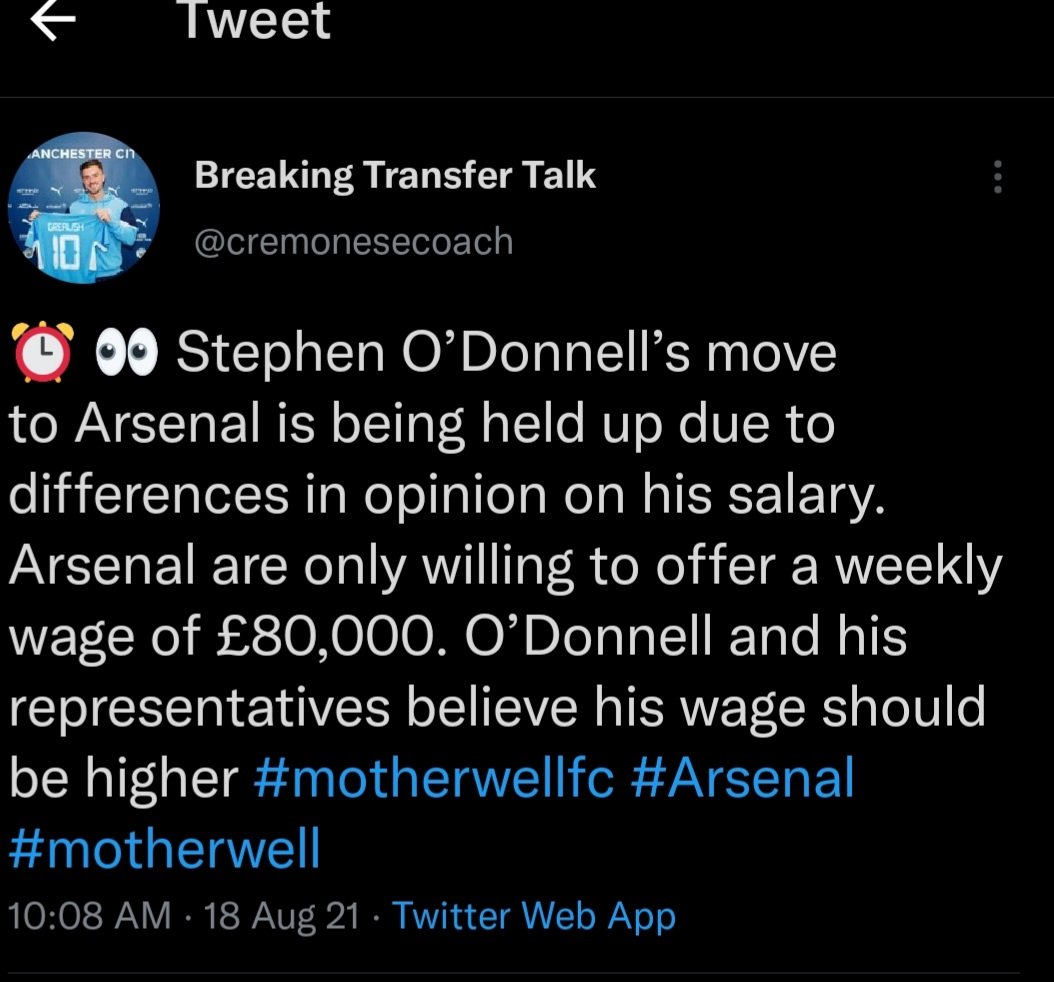Open the #Arsenal hashtag
This screenshot has height=982, width=1054.
743,779
